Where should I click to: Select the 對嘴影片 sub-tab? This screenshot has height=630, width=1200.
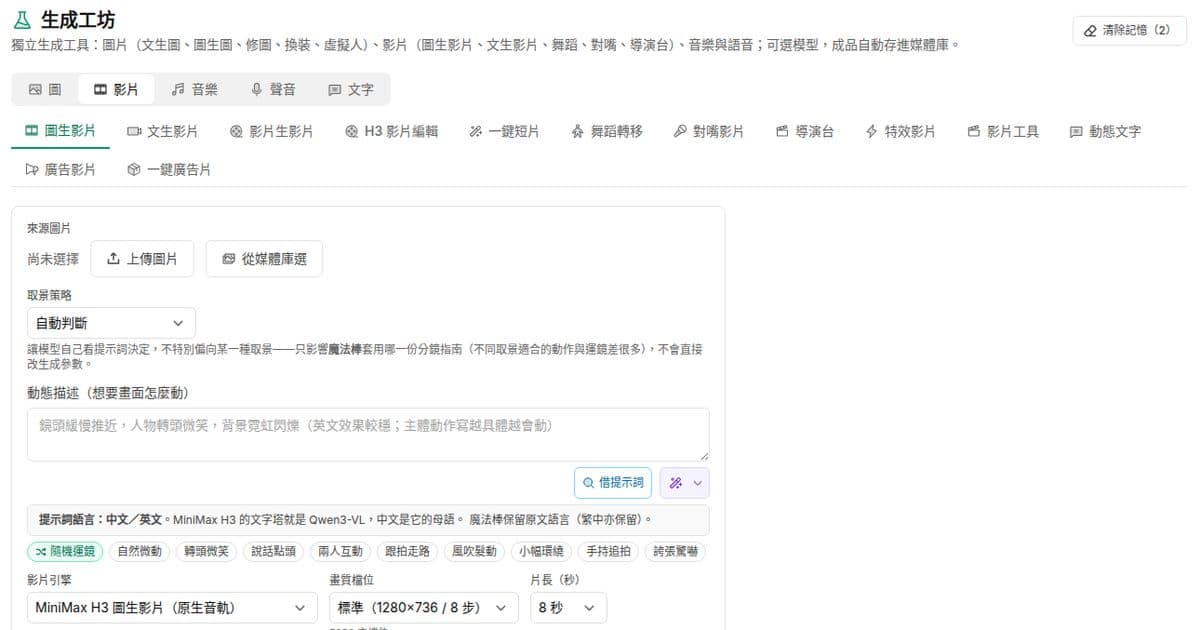click(x=709, y=131)
